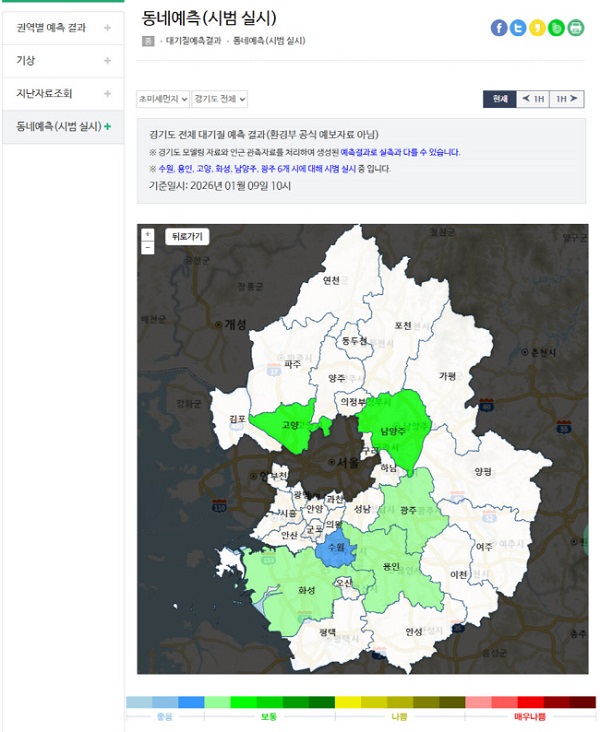Open the 초미세먼지 pollutant dropdown

tap(163, 99)
